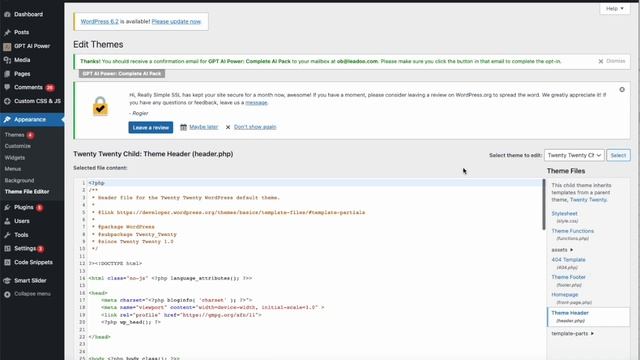
Task: Open the Pages menu
Action: coord(22,74)
